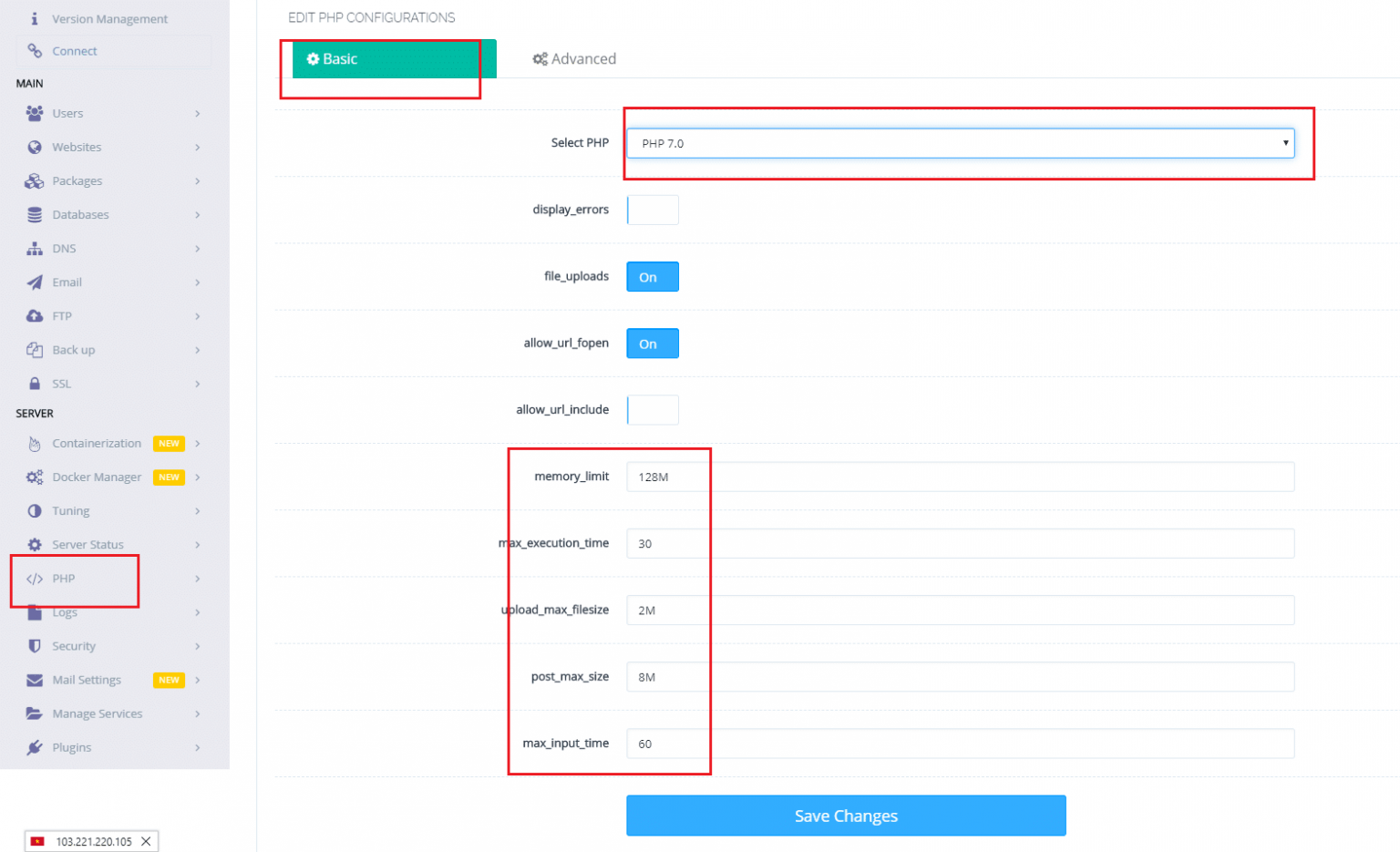
Task: Select the Security shield icon
Action: pos(34,646)
